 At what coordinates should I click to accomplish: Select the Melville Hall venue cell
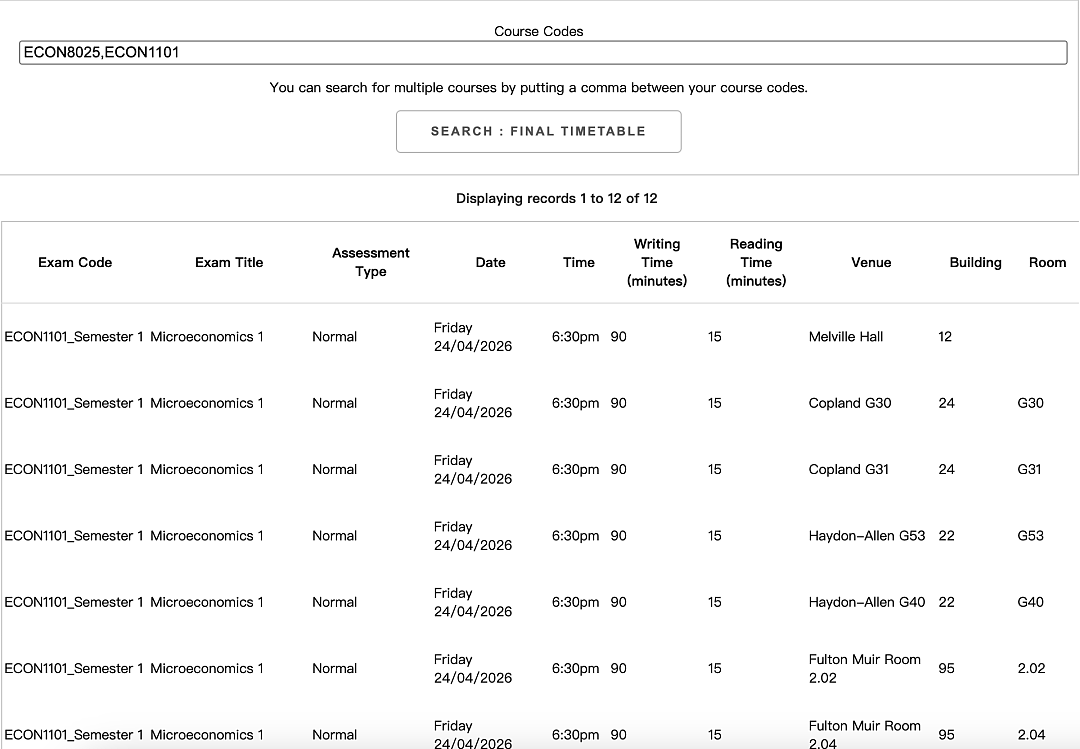click(846, 337)
